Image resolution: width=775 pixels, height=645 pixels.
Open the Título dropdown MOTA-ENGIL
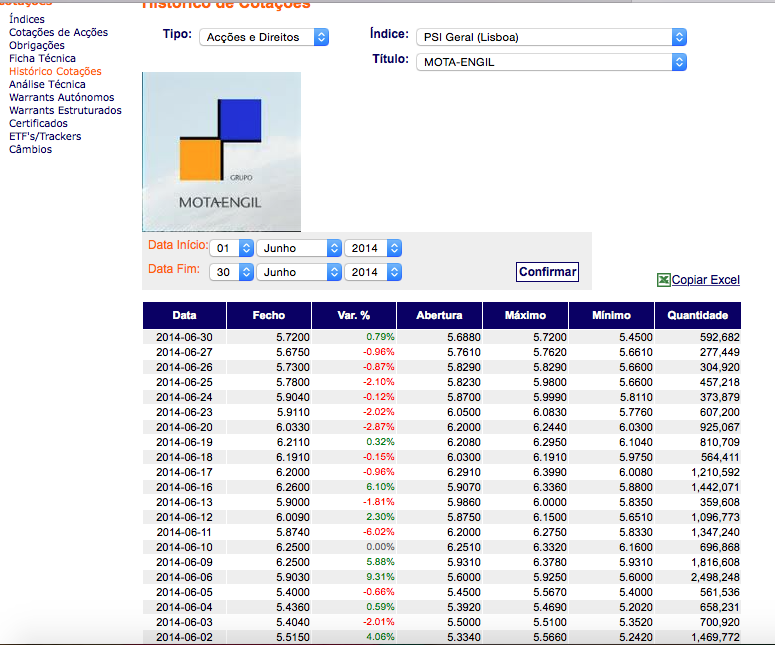point(551,62)
